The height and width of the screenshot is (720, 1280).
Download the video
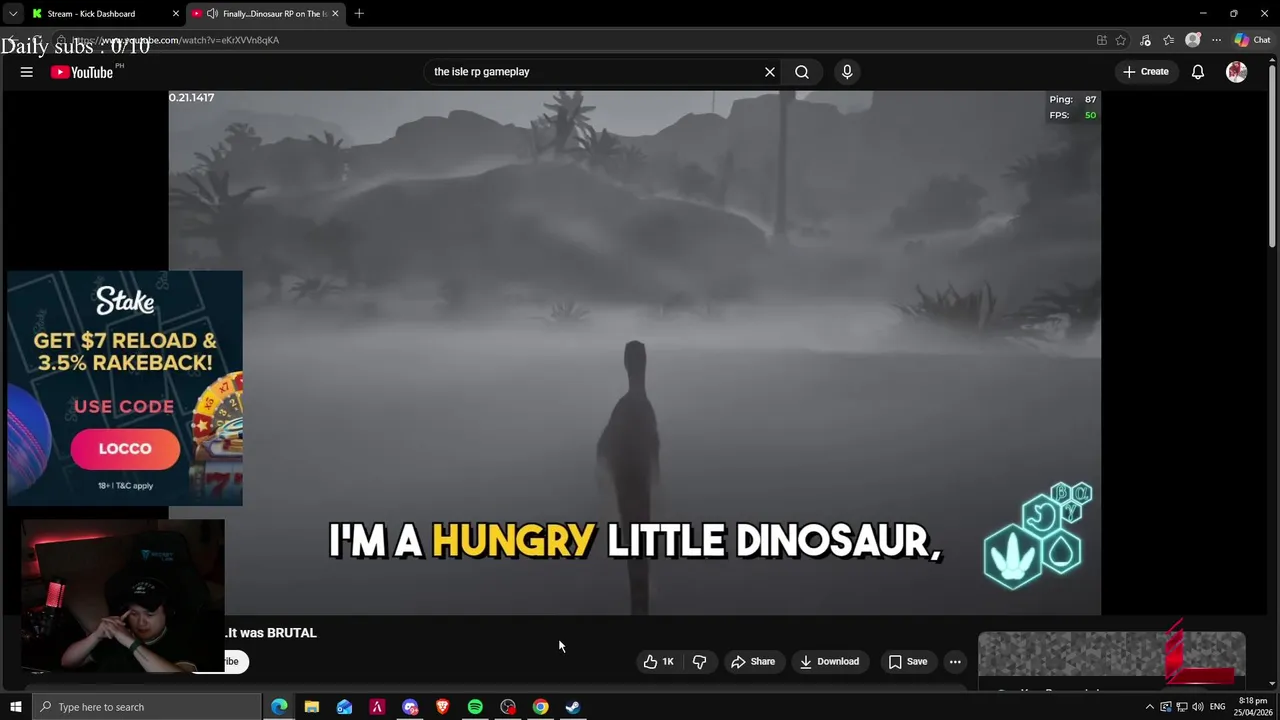click(x=829, y=662)
